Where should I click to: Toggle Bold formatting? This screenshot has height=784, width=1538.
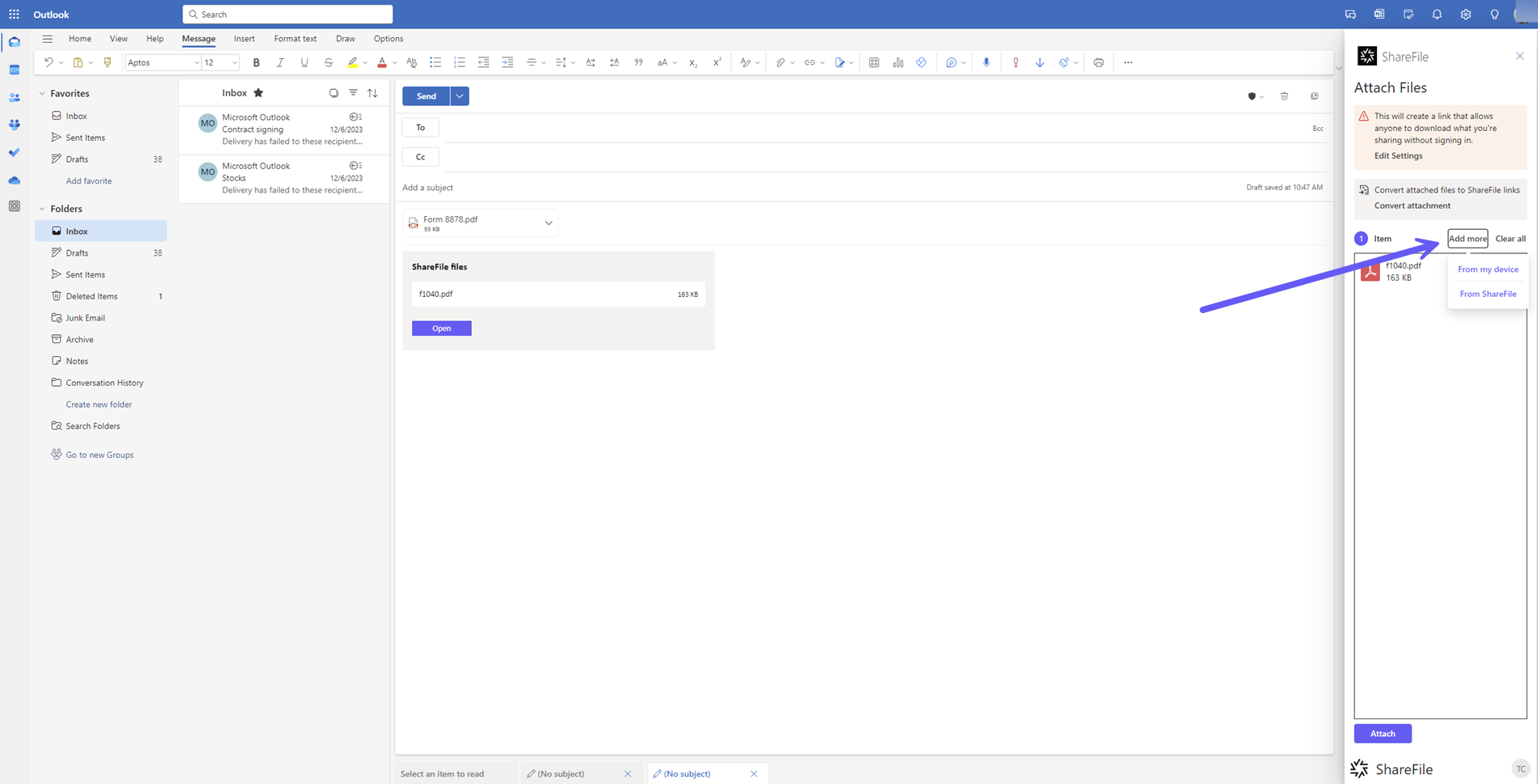tap(257, 62)
